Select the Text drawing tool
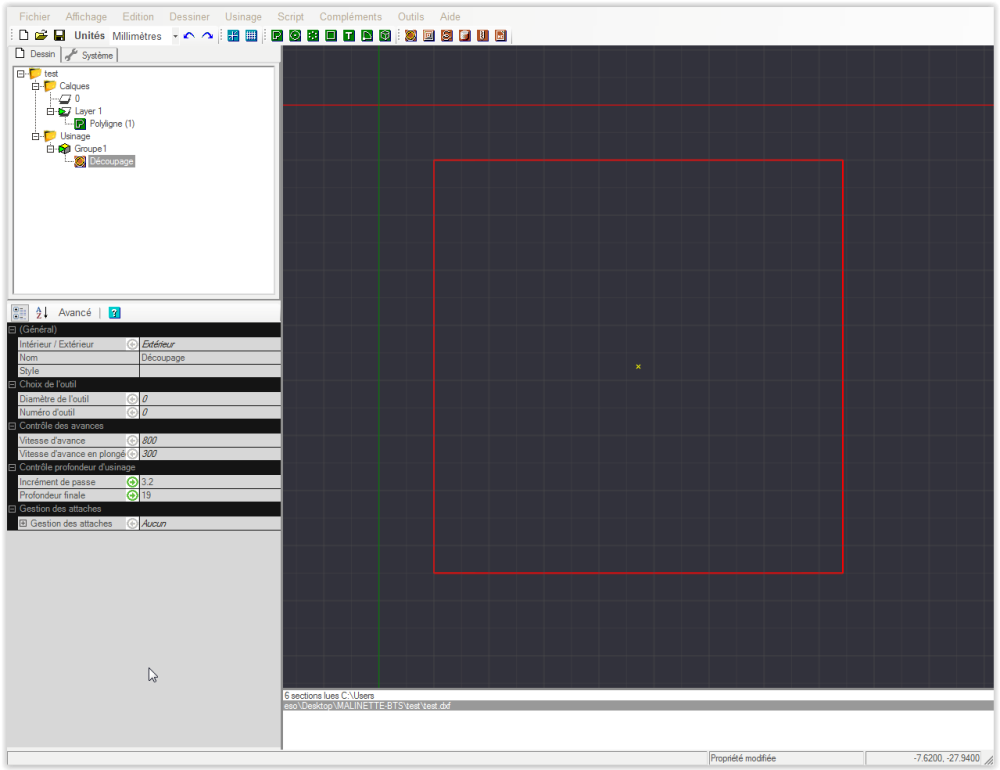The image size is (1000, 770). pos(349,36)
